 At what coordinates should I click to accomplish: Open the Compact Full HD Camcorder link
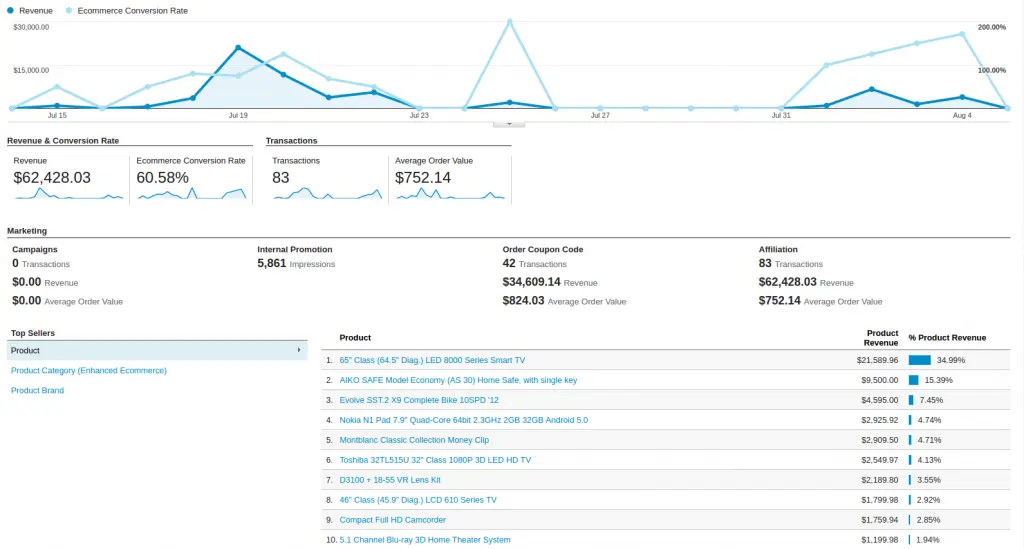(x=392, y=520)
